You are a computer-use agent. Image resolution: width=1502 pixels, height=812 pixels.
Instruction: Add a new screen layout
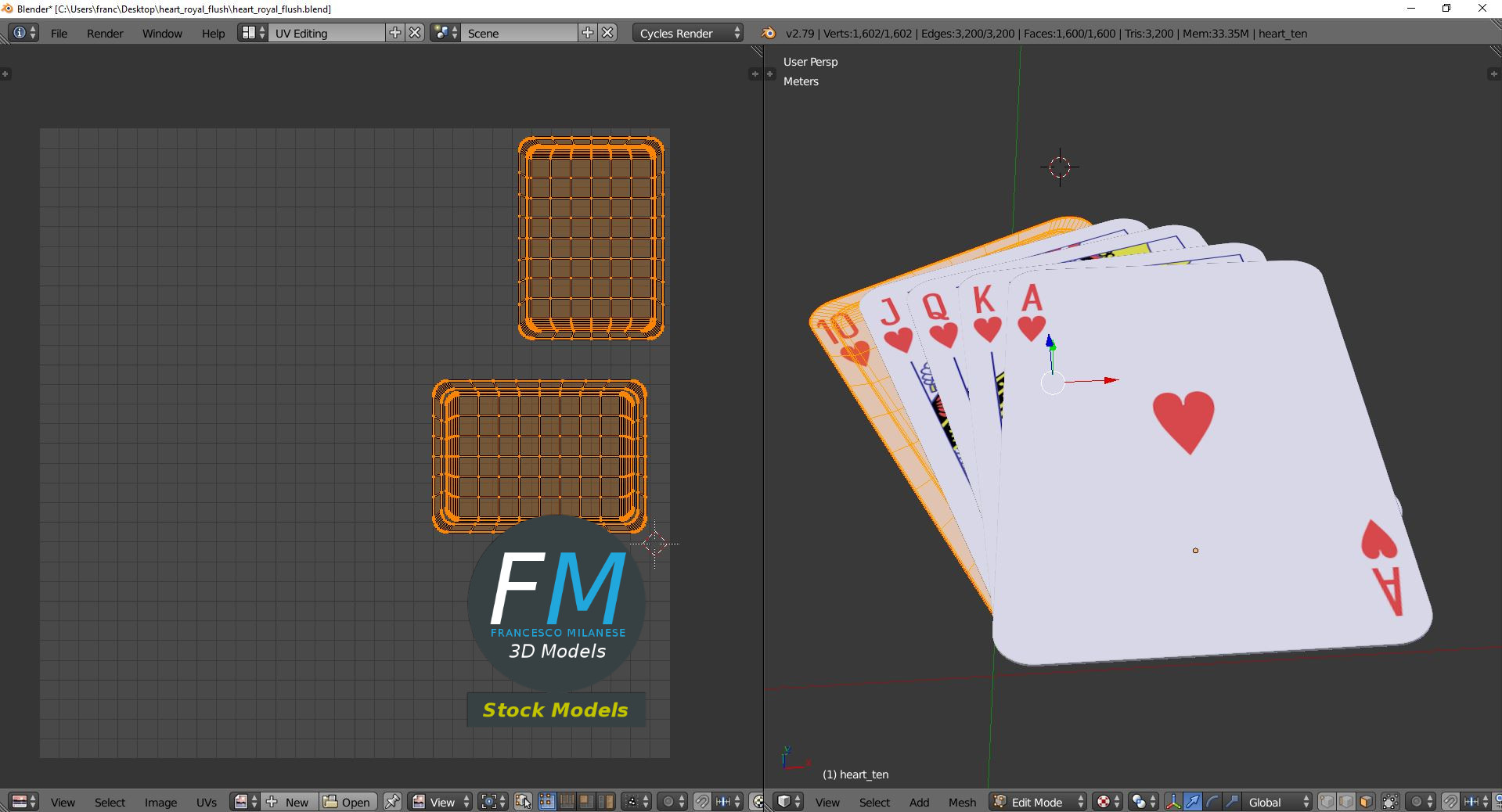[x=395, y=33]
